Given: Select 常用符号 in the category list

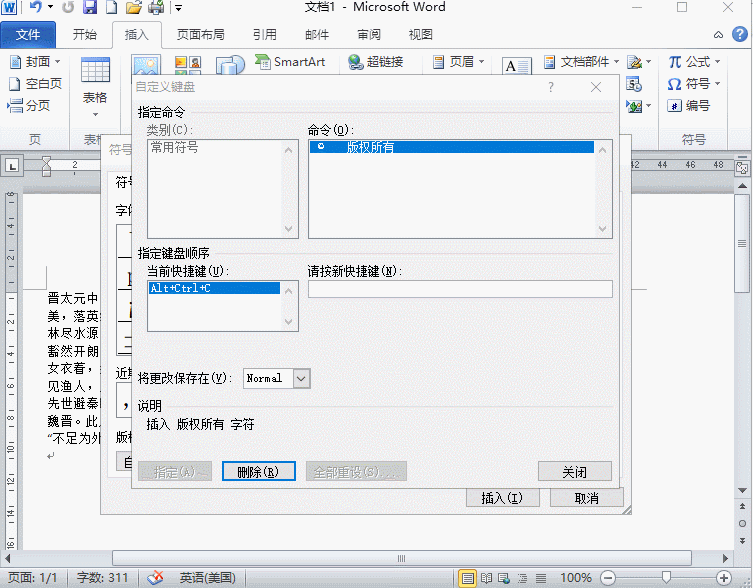Looking at the screenshot, I should point(175,147).
